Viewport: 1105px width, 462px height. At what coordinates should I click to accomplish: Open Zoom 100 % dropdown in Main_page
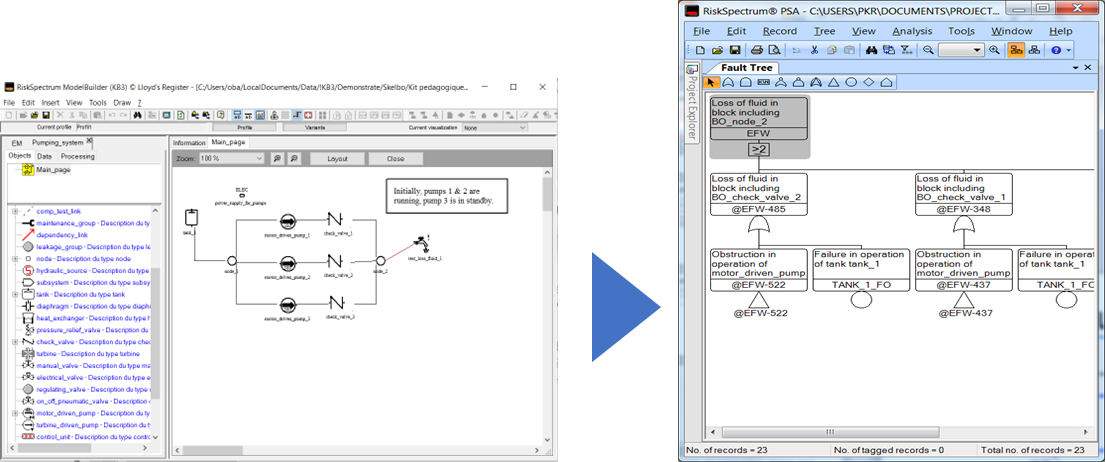coord(230,158)
